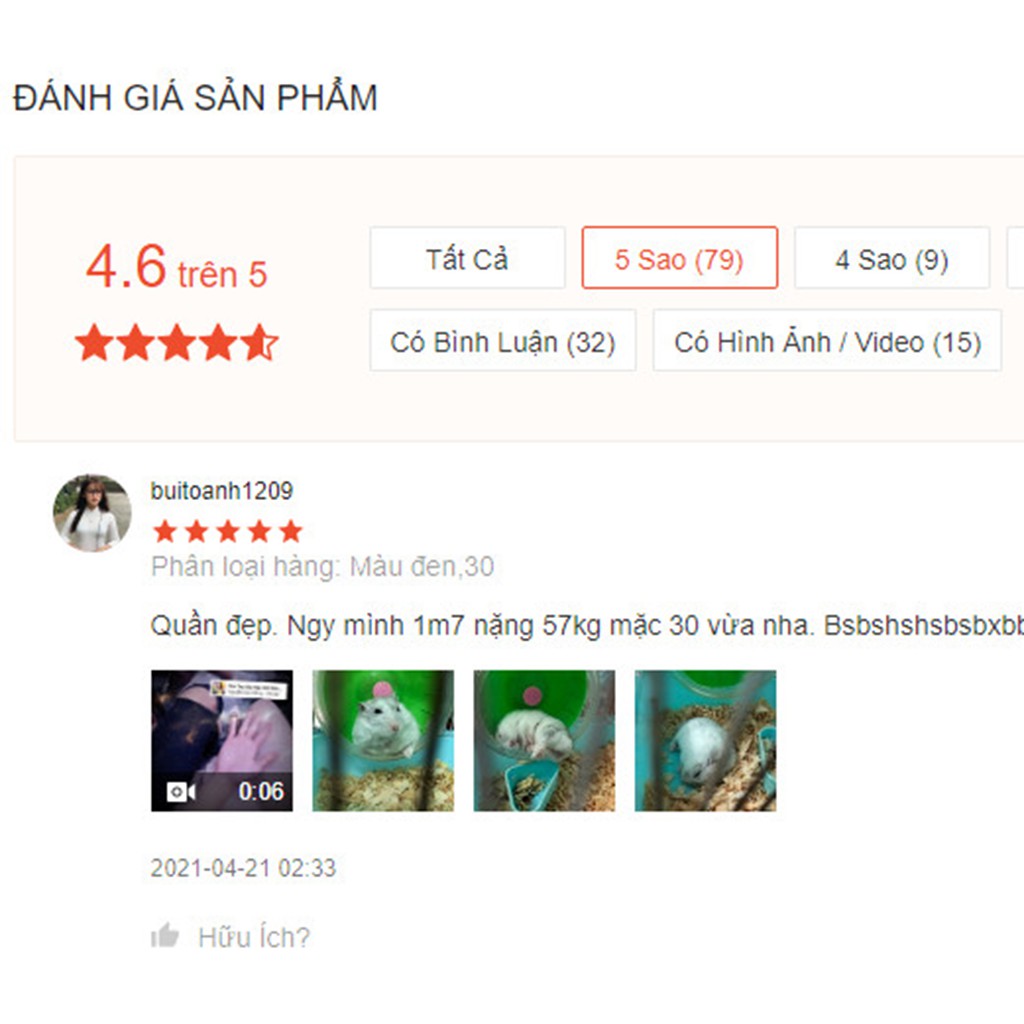Open the buitoanh1209 username link
This screenshot has height=1024, width=1024.
(x=221, y=490)
